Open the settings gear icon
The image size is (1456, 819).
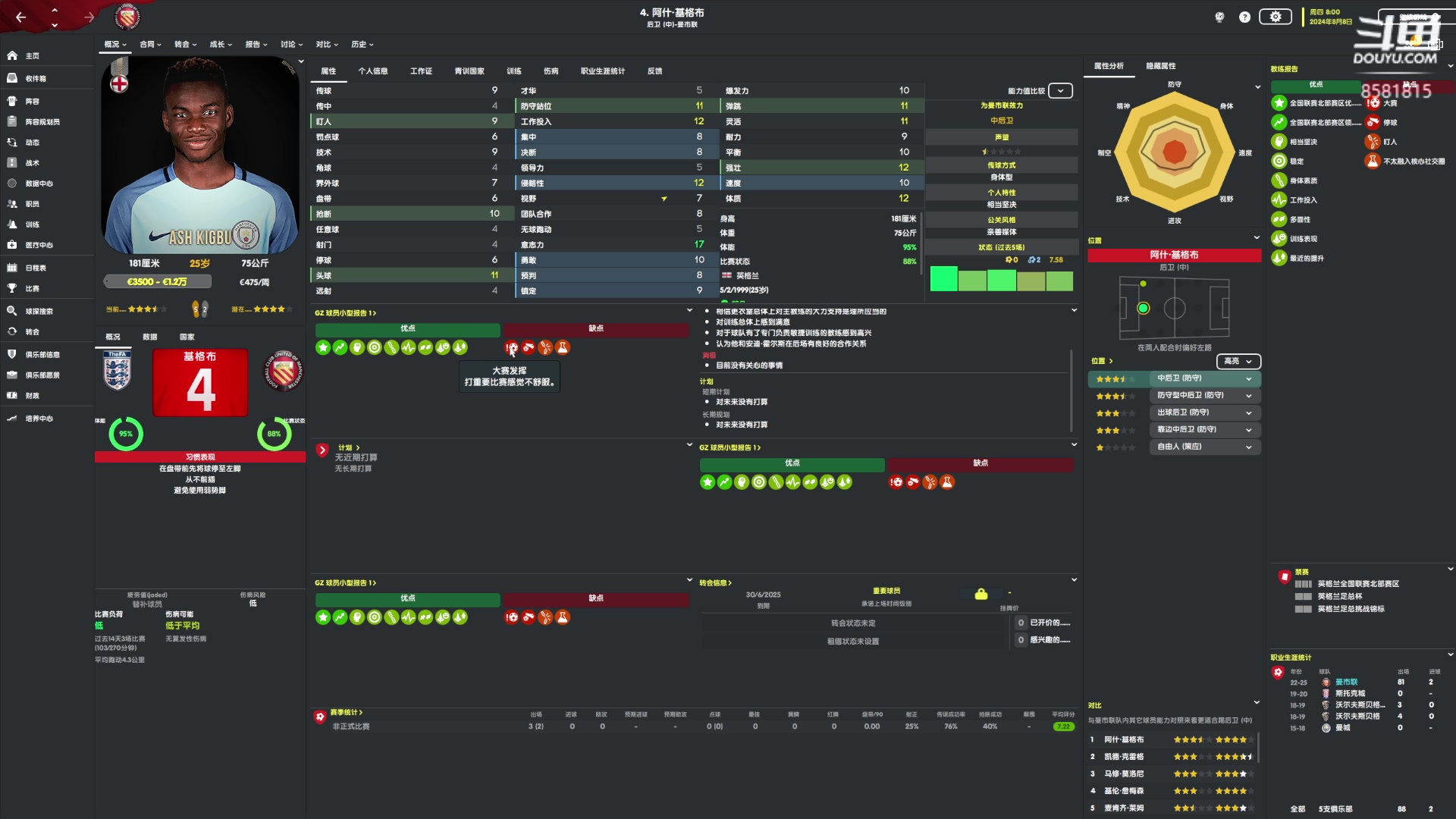click(x=1275, y=17)
